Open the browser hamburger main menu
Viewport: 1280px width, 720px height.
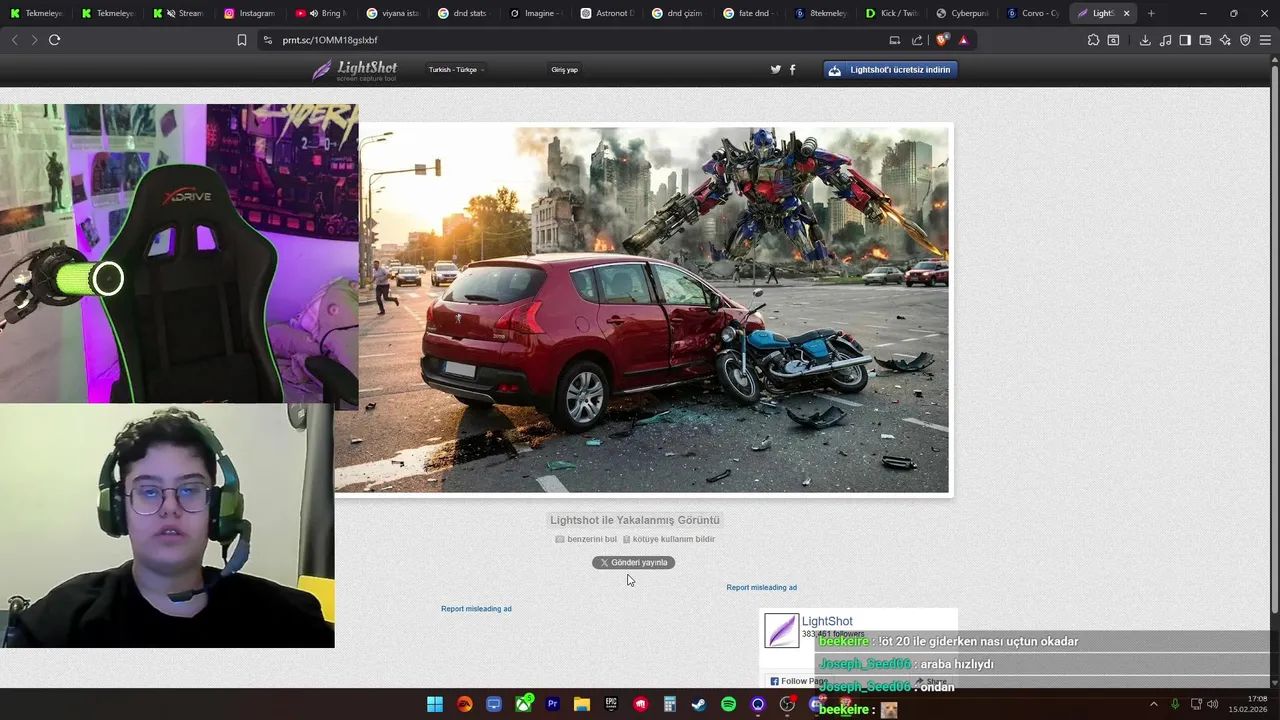(x=1265, y=40)
